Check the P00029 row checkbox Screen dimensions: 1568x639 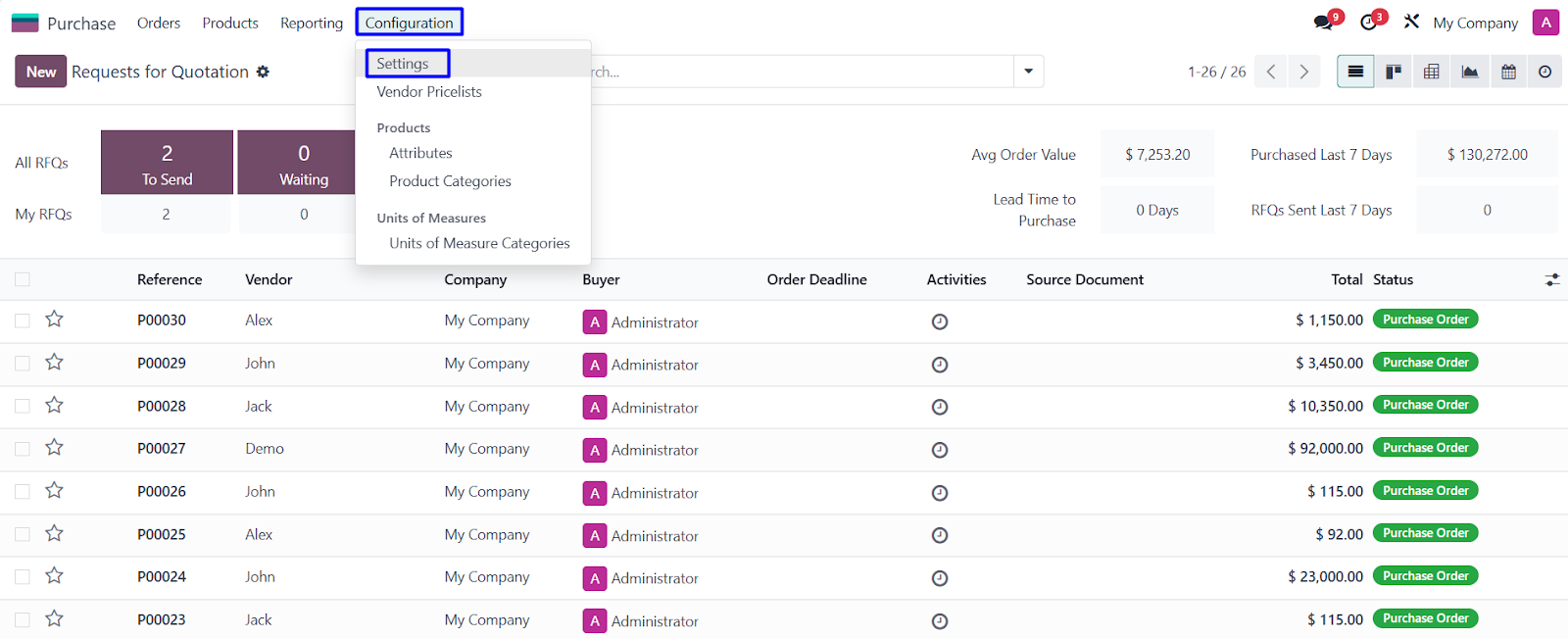(x=23, y=364)
